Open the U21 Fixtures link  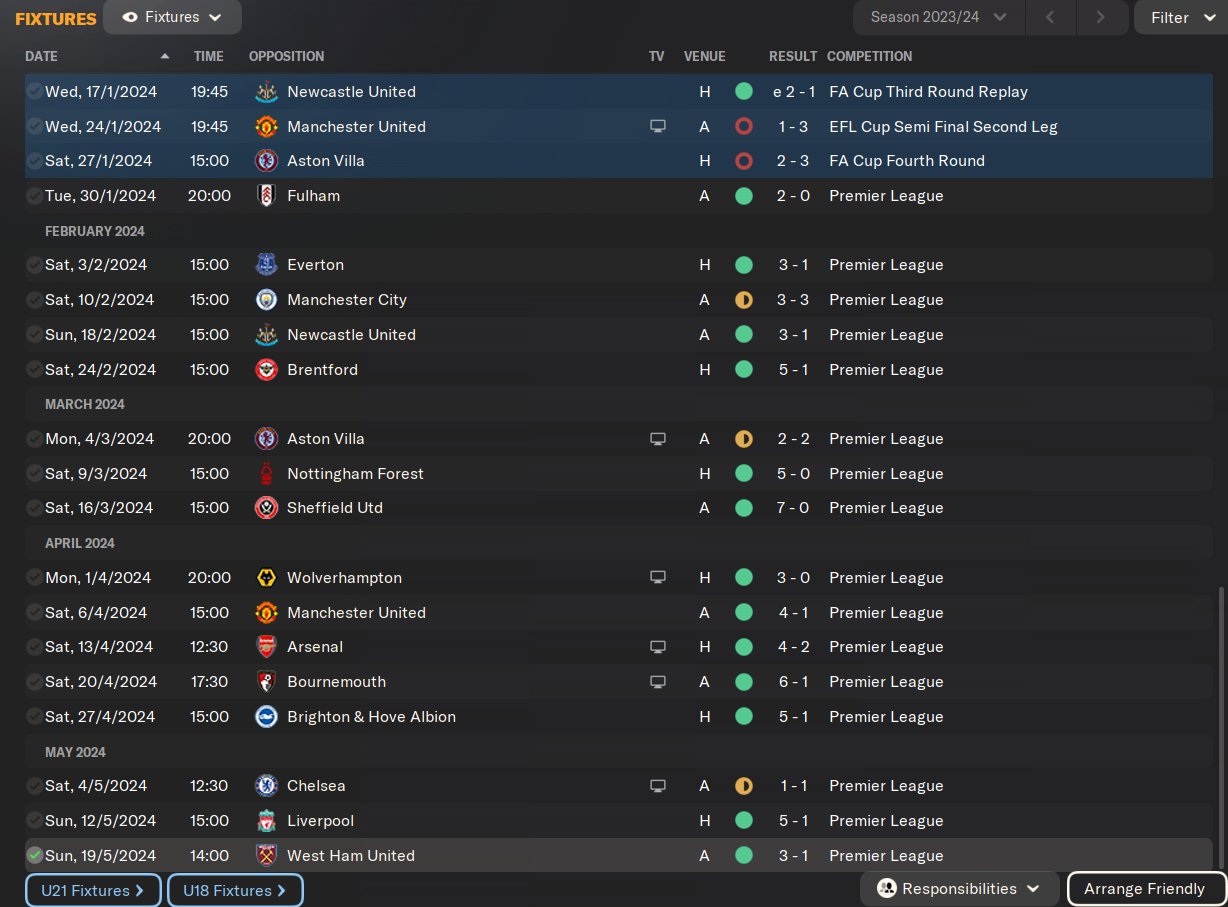[x=93, y=890]
